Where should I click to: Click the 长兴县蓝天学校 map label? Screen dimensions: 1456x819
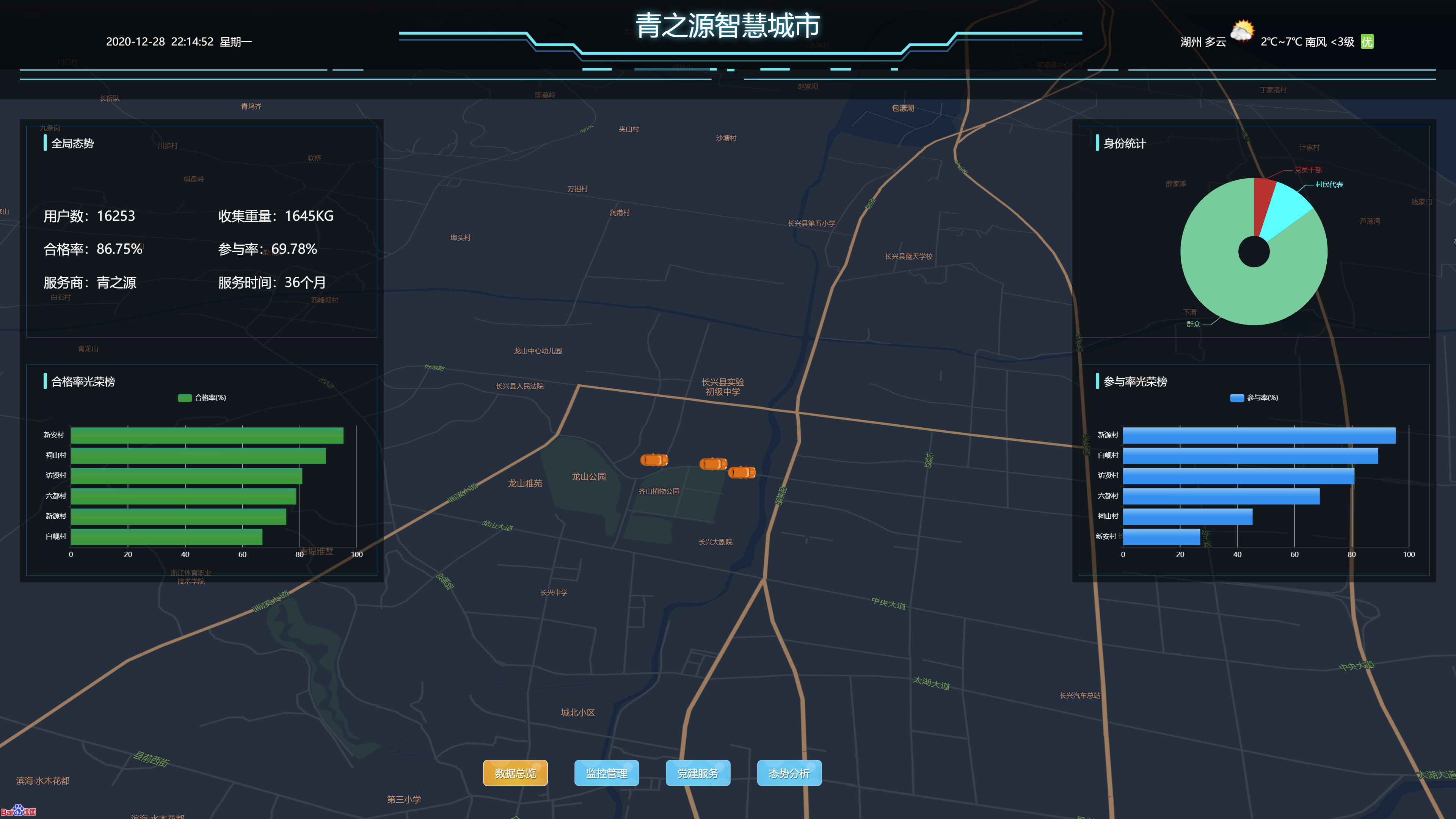click(909, 257)
